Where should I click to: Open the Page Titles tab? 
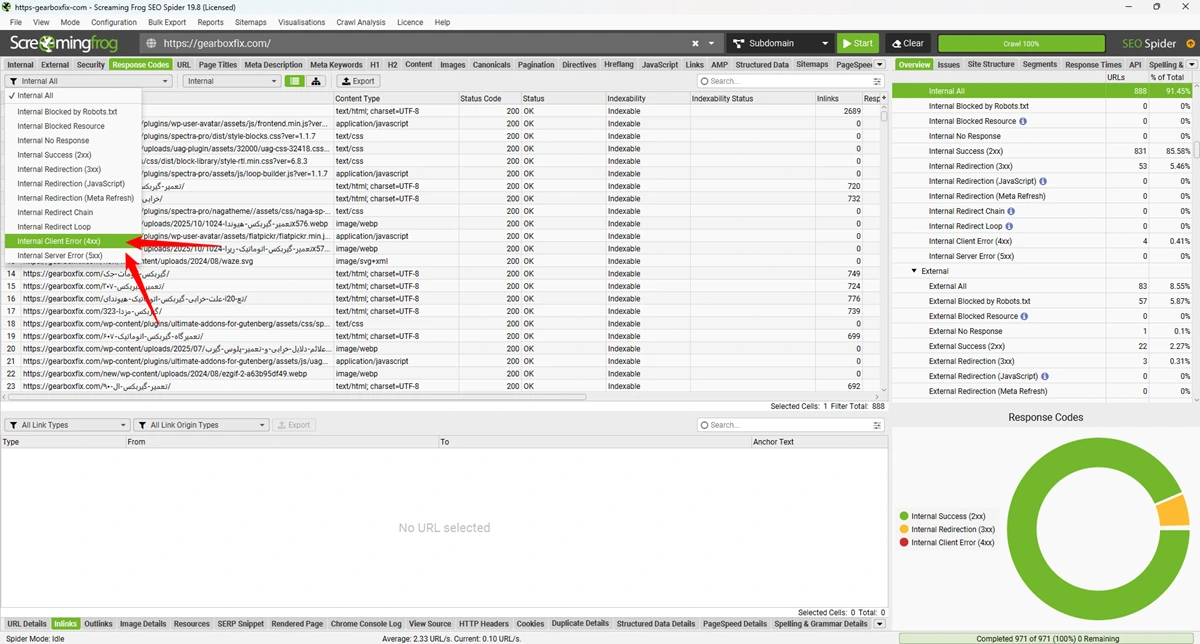pos(218,65)
